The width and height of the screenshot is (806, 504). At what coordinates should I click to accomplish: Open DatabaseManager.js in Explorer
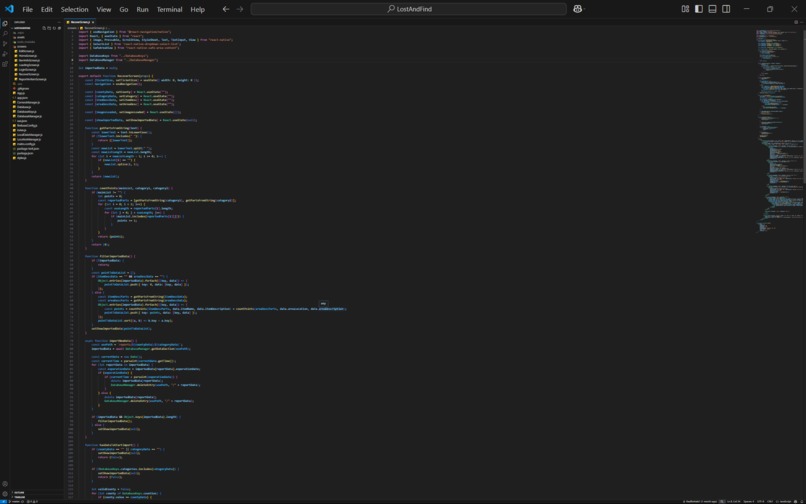click(29, 116)
